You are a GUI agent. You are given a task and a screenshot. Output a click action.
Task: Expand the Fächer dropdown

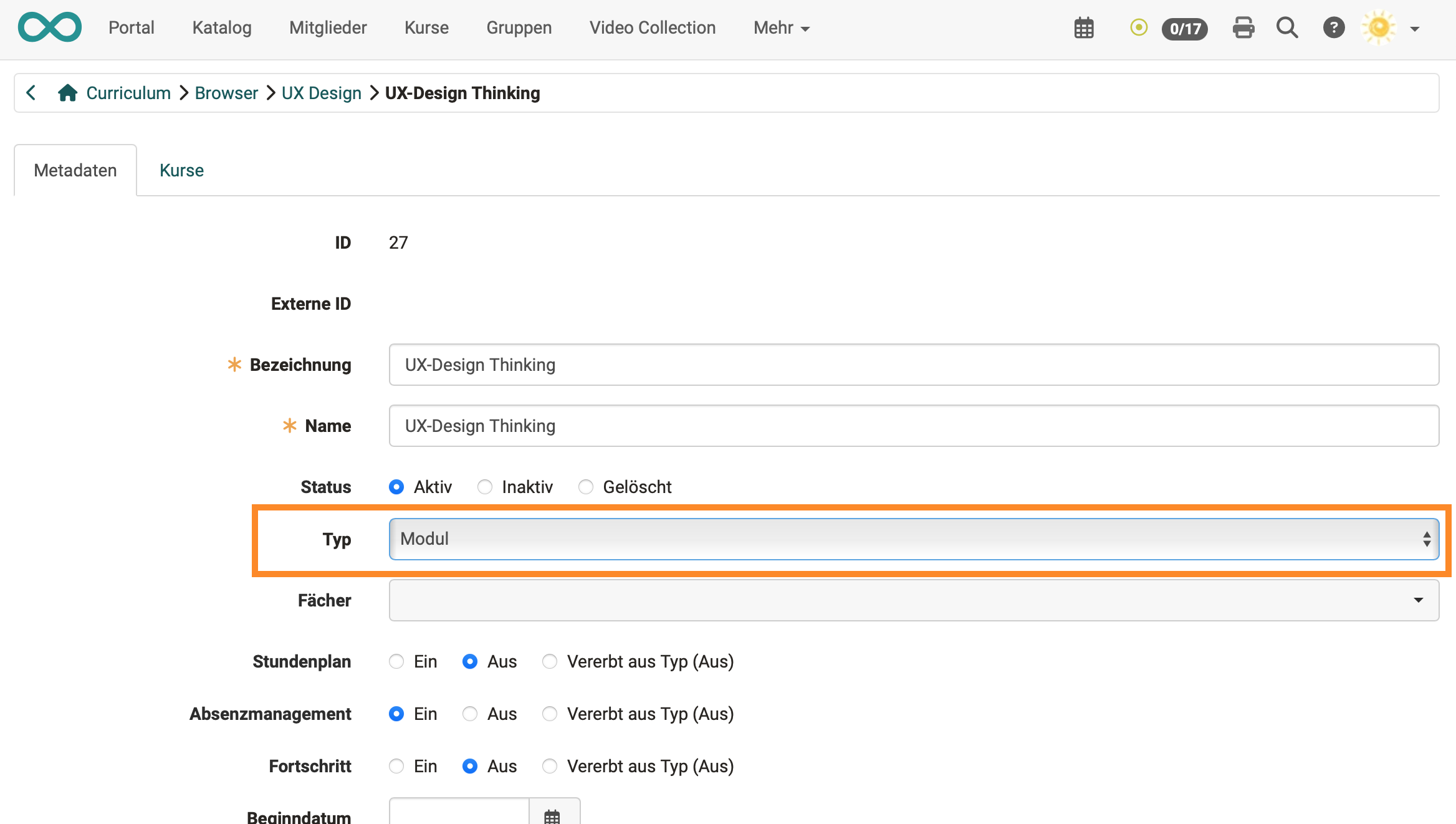(x=913, y=600)
